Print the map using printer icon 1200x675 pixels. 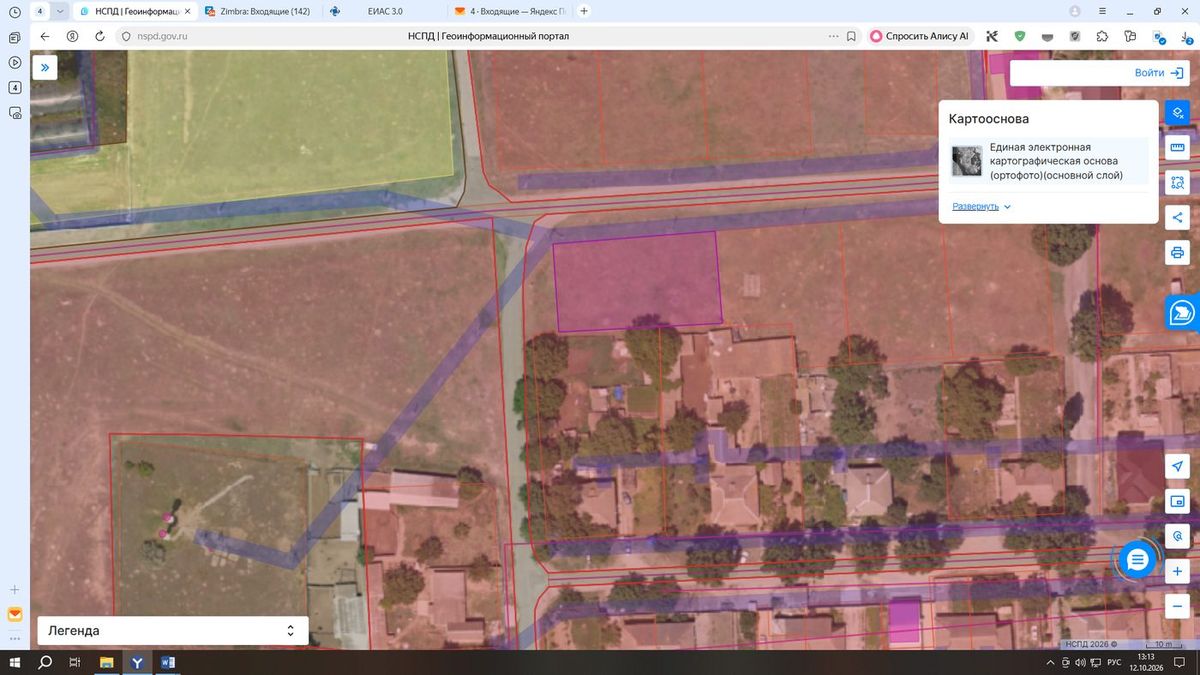click(1177, 252)
